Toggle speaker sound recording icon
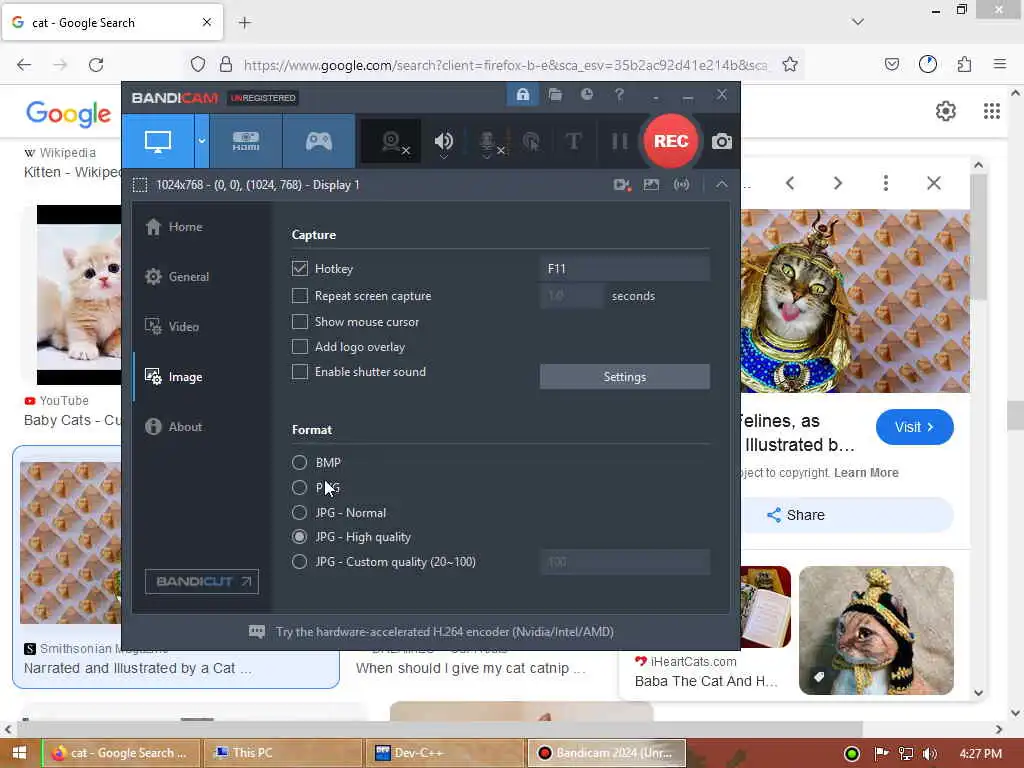This screenshot has width=1024, height=768. [x=443, y=141]
